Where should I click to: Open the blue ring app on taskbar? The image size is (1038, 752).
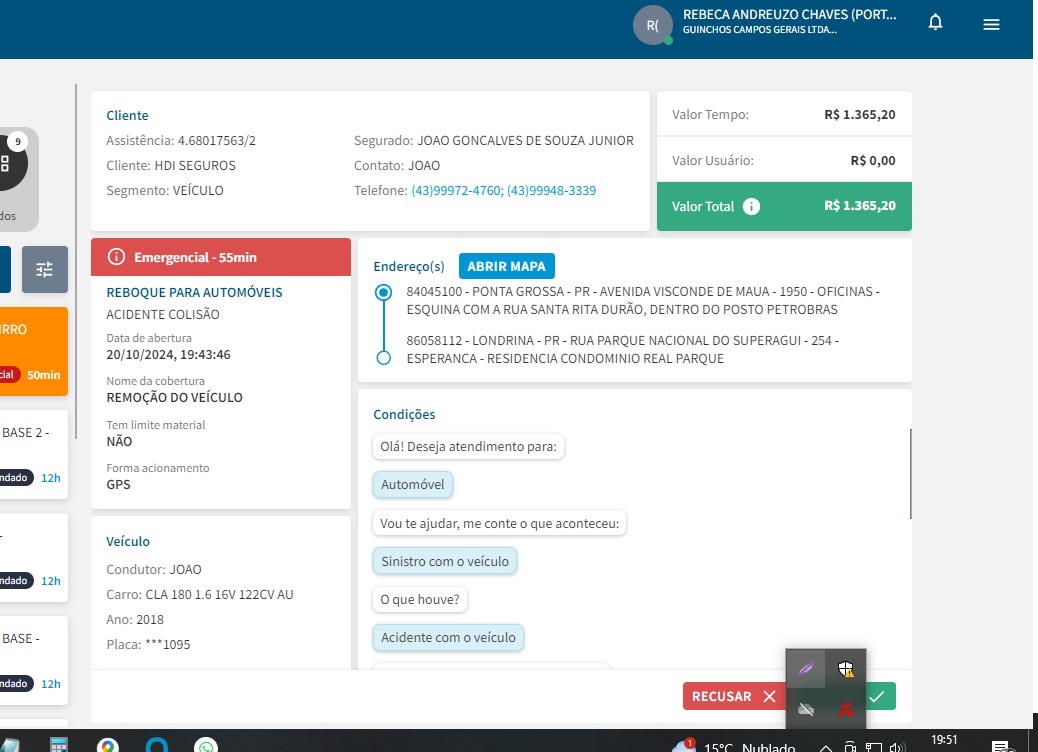157,745
